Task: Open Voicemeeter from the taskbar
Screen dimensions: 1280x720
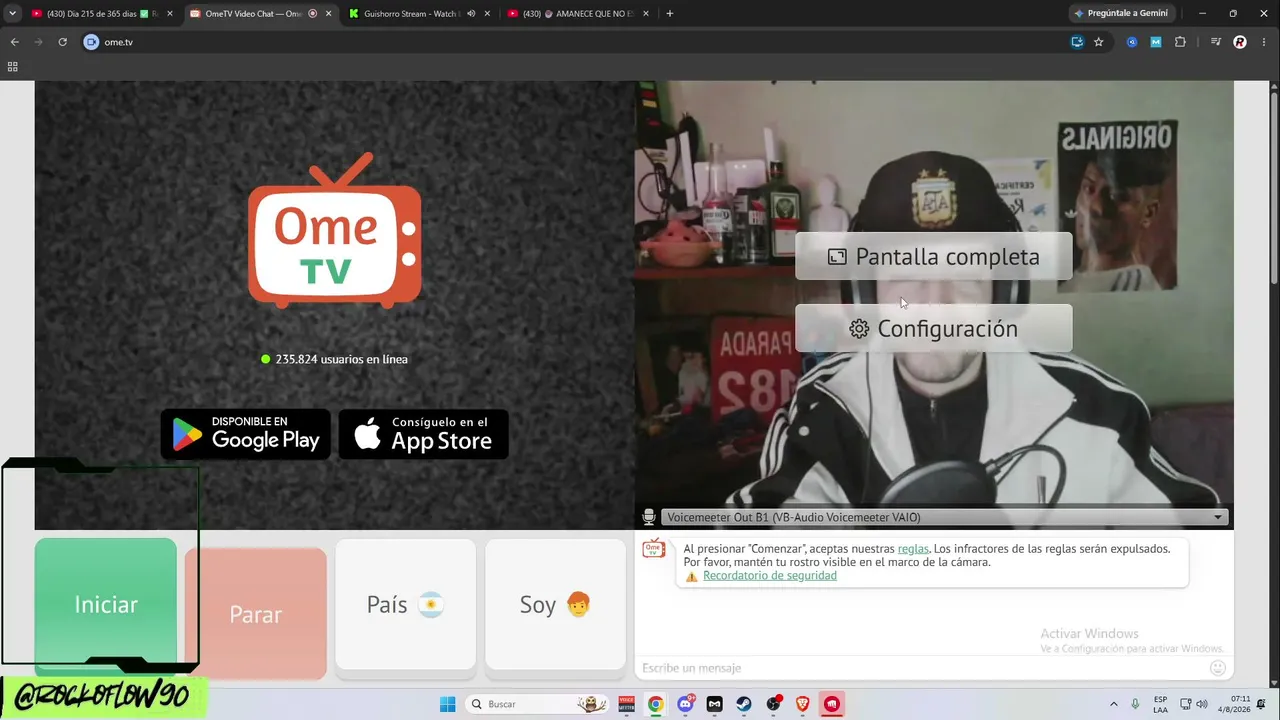Action: pyautogui.click(x=627, y=704)
